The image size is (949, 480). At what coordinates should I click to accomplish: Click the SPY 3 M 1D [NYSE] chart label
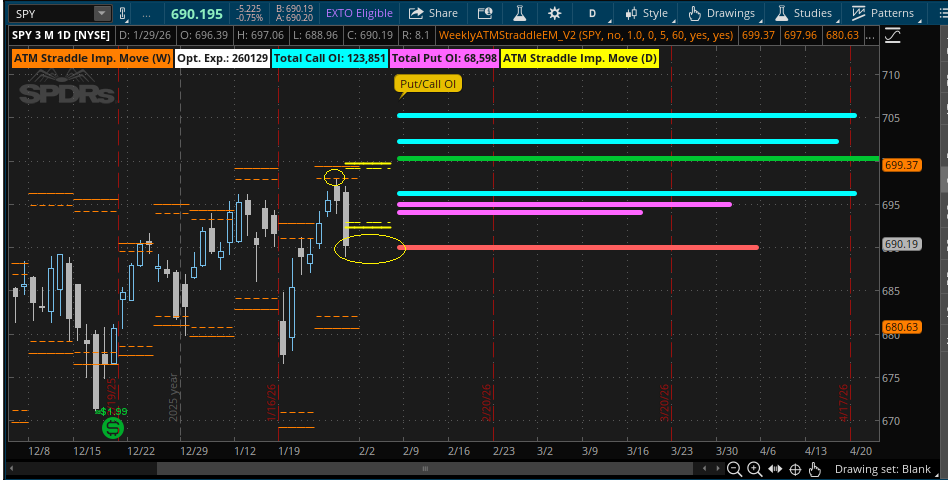click(x=61, y=35)
